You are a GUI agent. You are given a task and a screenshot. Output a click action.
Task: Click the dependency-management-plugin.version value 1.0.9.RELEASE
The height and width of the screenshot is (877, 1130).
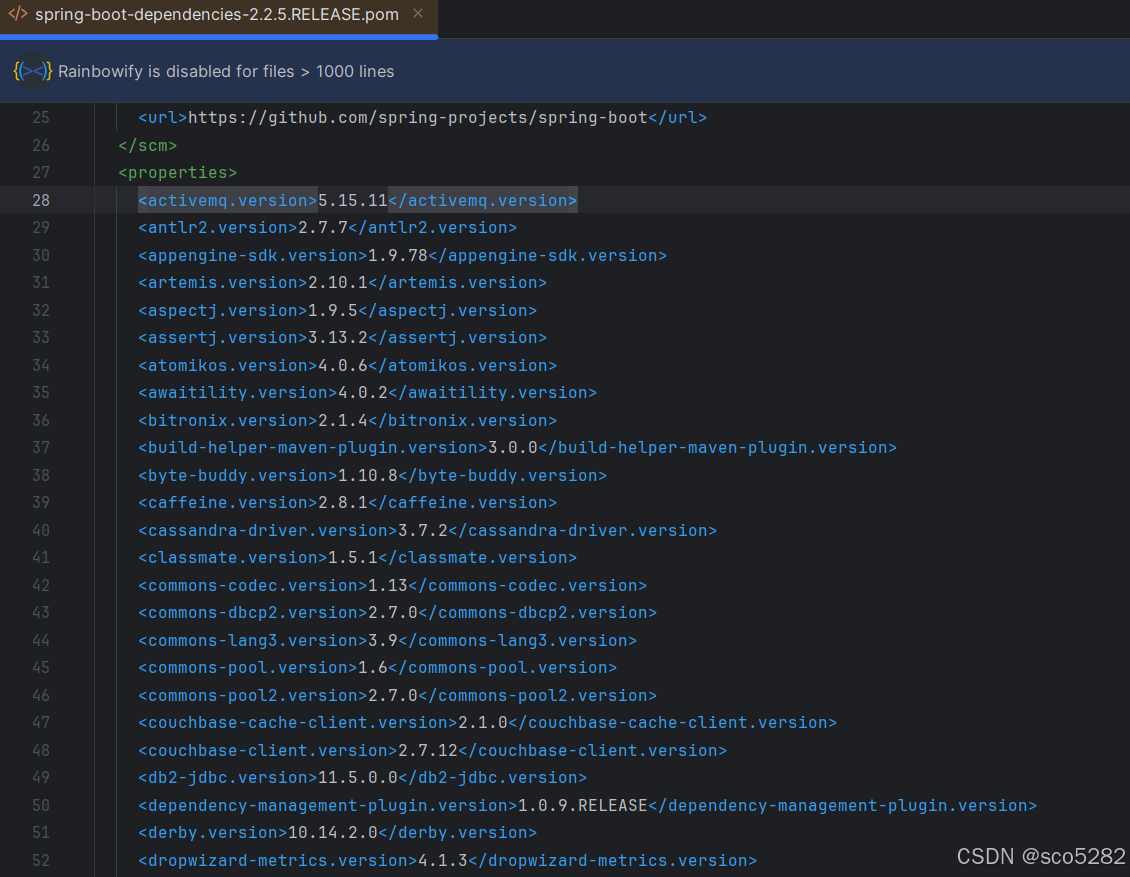[583, 806]
